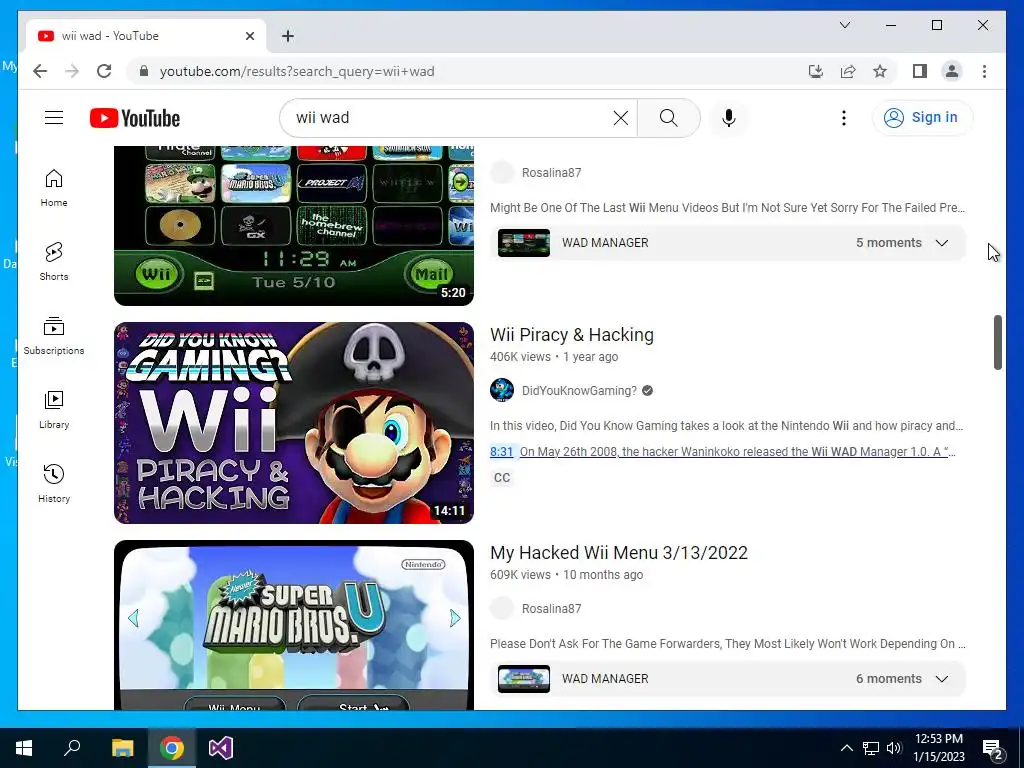The height and width of the screenshot is (768, 1024).
Task: Click the browser address bar URL
Action: (297, 71)
